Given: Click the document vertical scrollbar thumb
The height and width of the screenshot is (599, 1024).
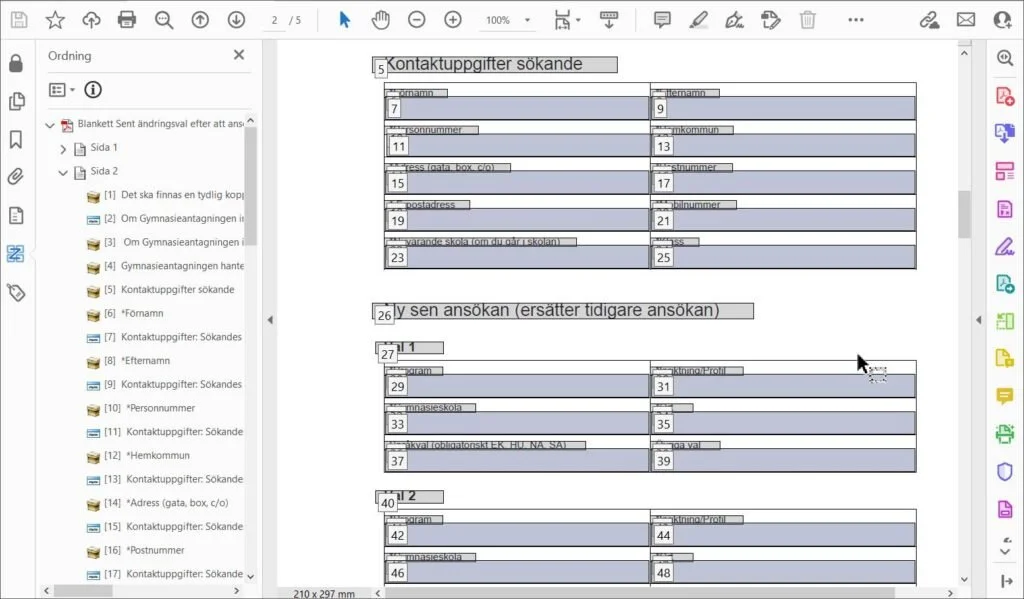Looking at the screenshot, I should [x=964, y=214].
